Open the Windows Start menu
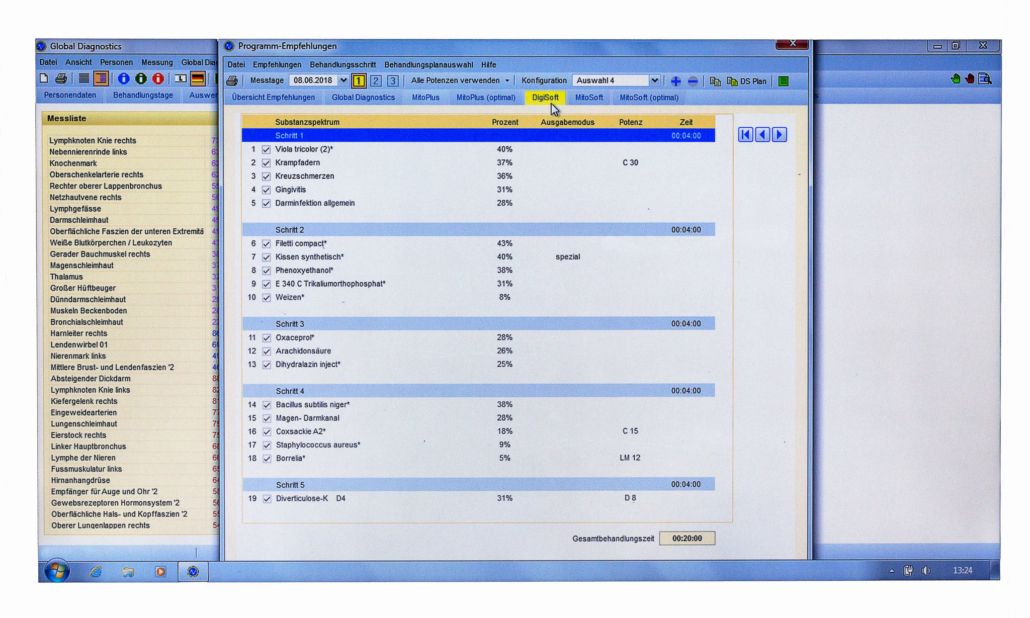The height and width of the screenshot is (618, 1030). 57,571
